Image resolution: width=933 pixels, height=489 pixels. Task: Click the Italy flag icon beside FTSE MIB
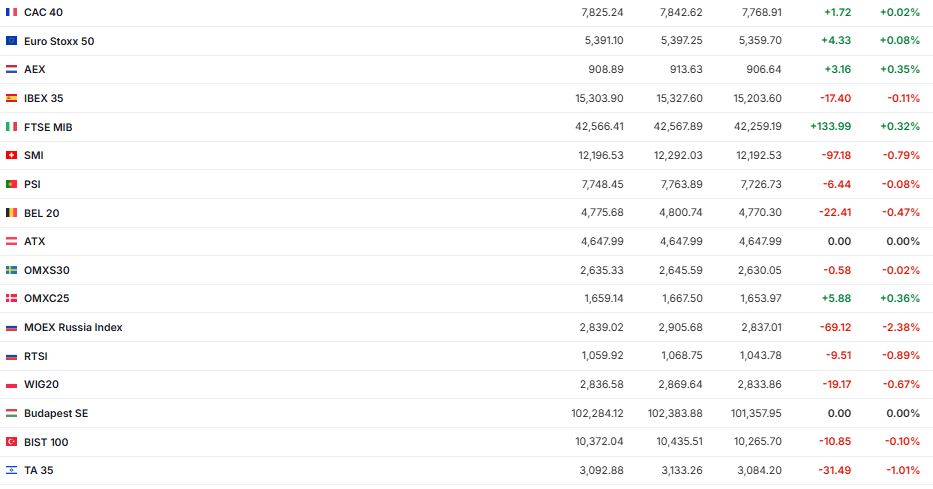click(11, 127)
